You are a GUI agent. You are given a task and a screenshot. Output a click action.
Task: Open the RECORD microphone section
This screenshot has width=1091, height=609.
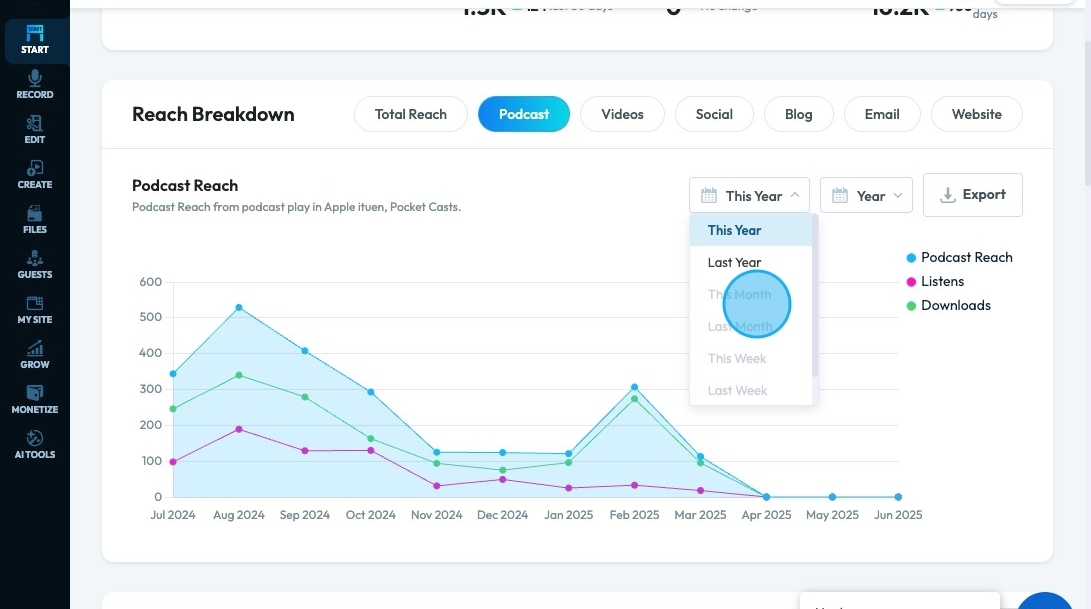pyautogui.click(x=35, y=85)
